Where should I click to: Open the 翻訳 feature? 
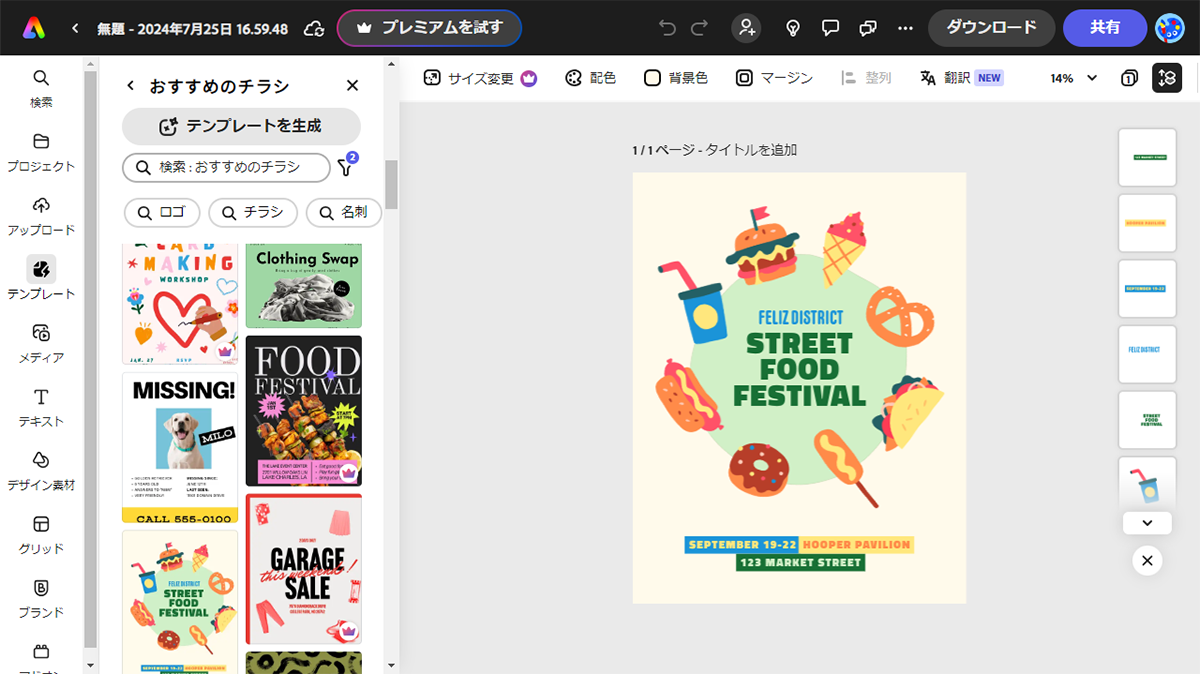[x=949, y=76]
